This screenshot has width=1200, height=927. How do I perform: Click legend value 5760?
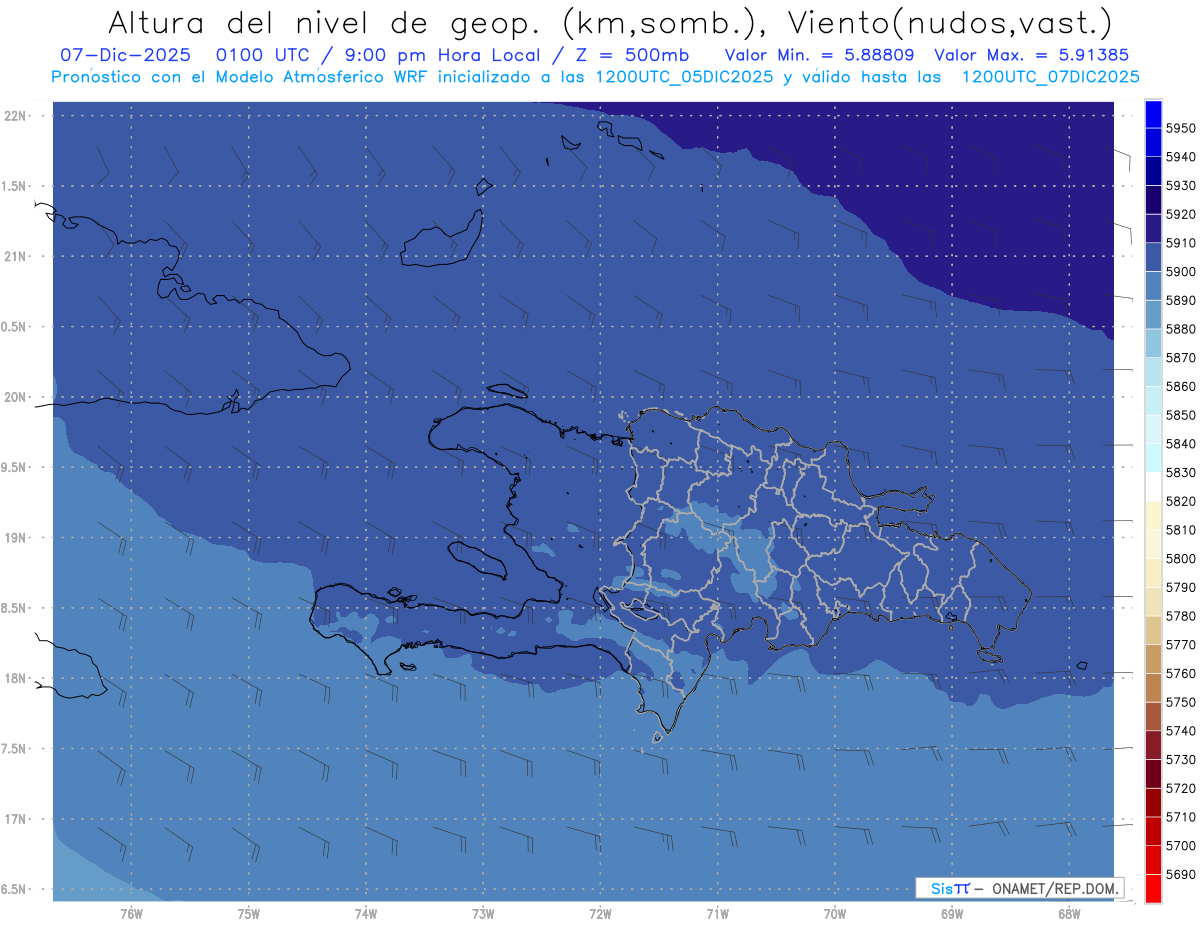1180,673
